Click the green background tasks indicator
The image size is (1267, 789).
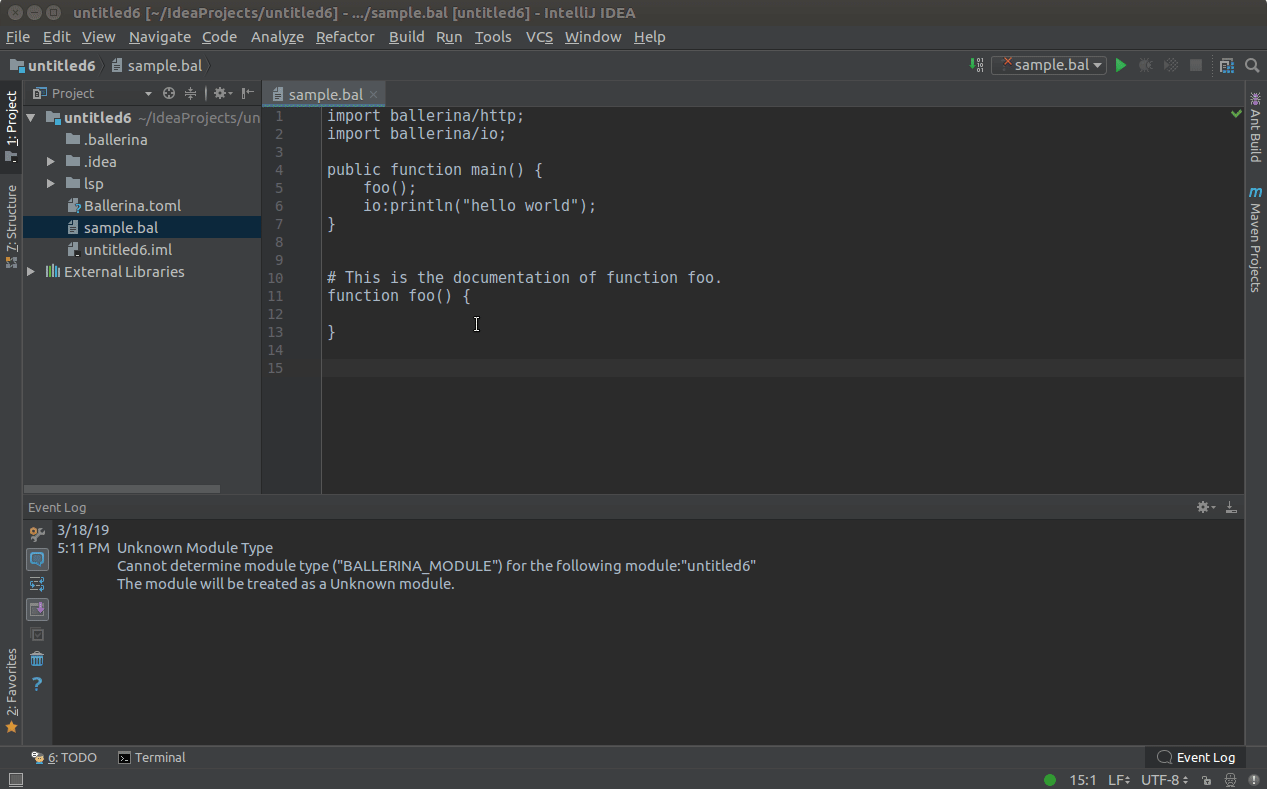[1050, 780]
